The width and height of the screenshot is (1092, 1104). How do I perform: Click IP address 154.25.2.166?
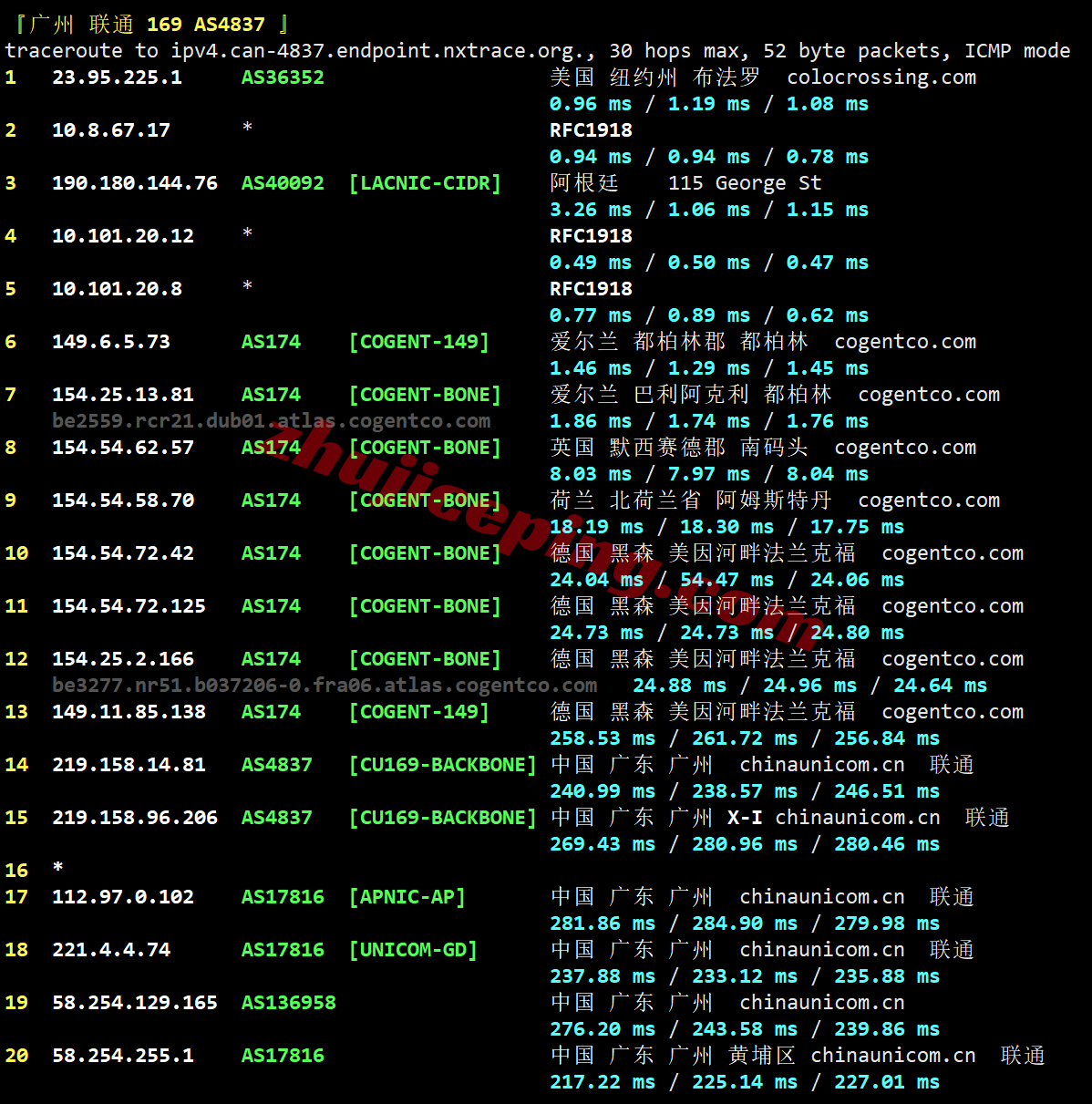pos(123,659)
